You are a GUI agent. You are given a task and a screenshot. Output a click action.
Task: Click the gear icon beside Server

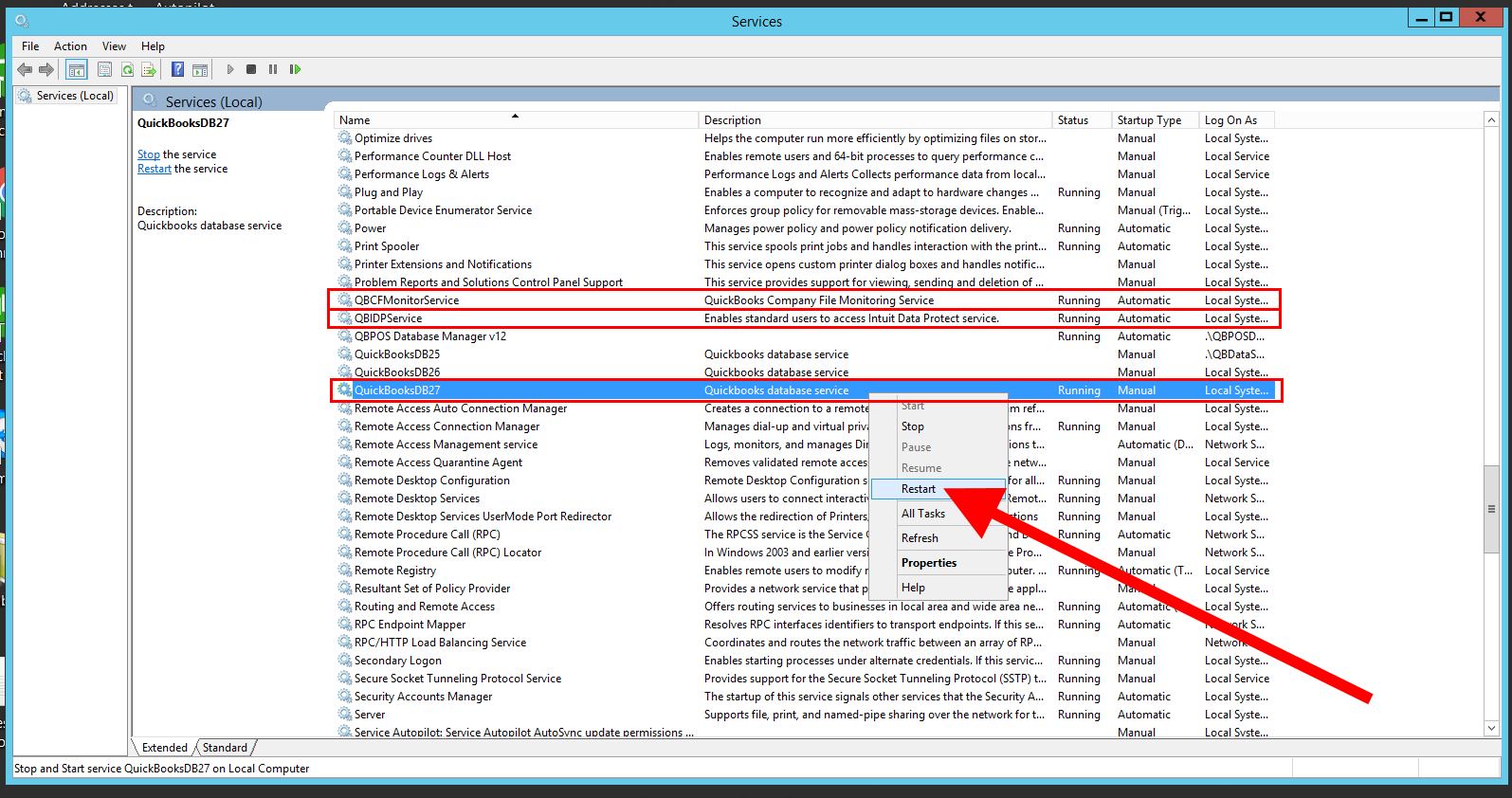345,715
